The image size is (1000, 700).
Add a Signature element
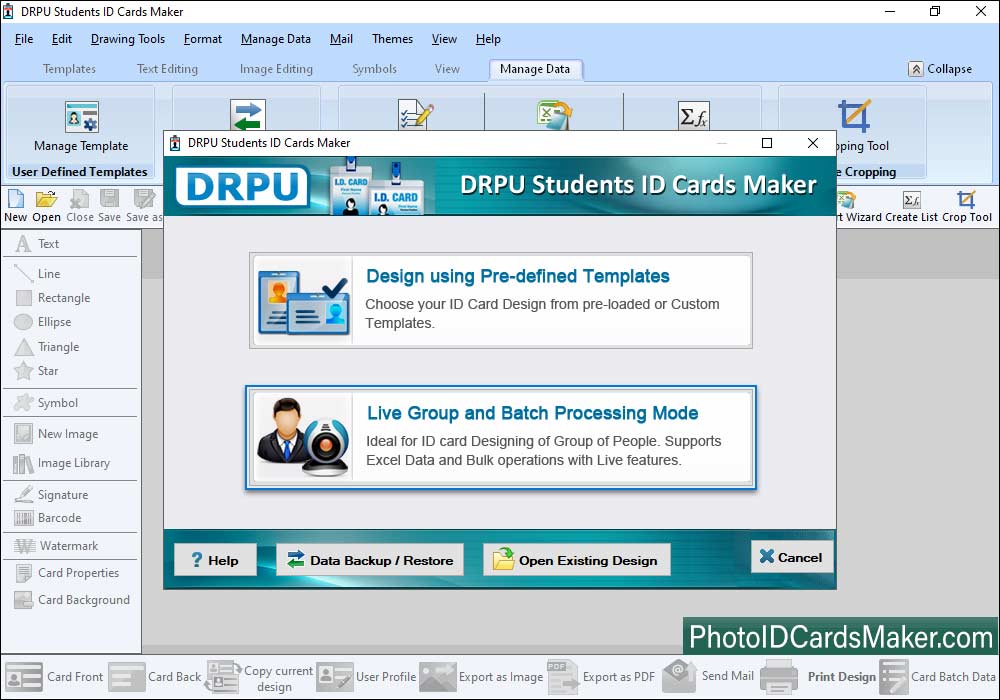(51, 495)
